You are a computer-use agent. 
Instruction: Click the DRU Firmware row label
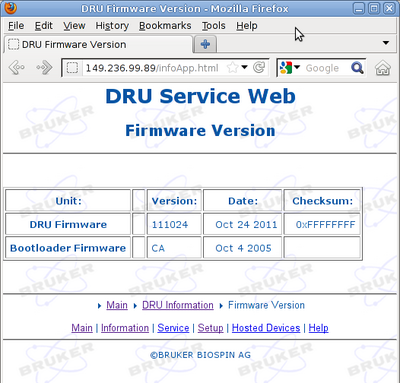[68, 224]
